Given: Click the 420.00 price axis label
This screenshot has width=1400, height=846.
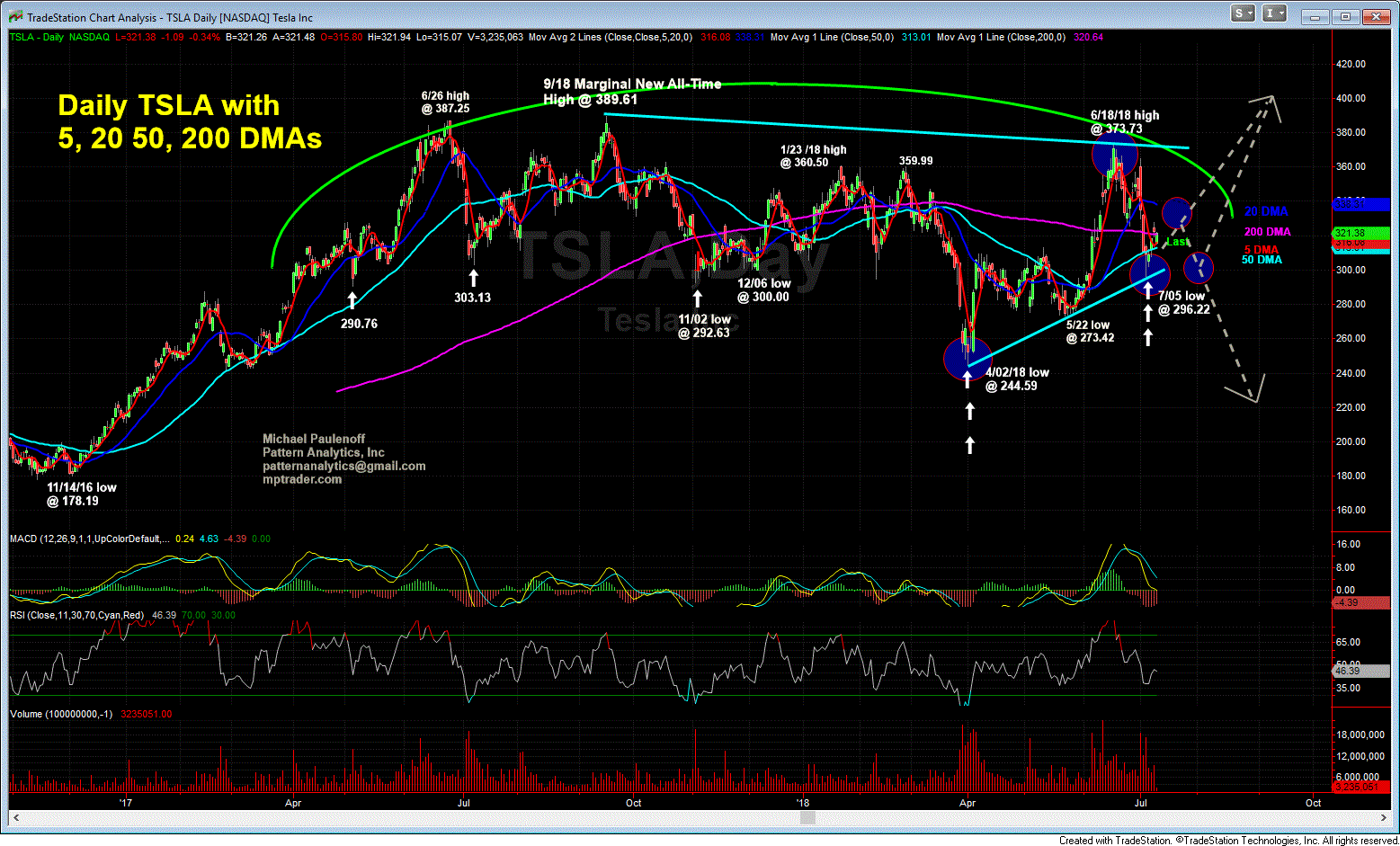Looking at the screenshot, I should tap(1351, 64).
